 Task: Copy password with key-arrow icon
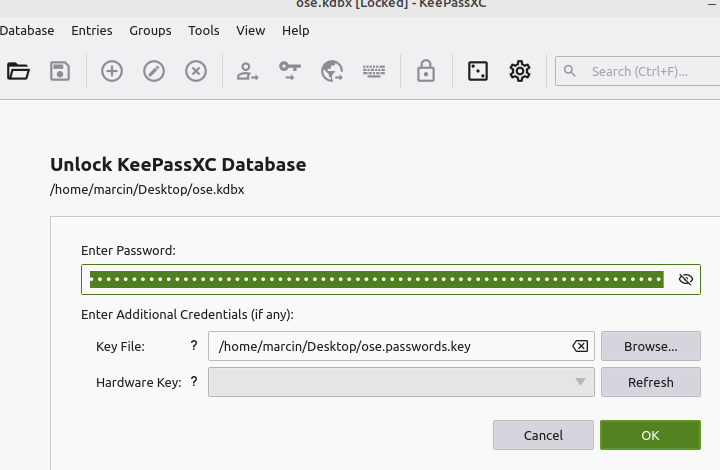coord(290,71)
